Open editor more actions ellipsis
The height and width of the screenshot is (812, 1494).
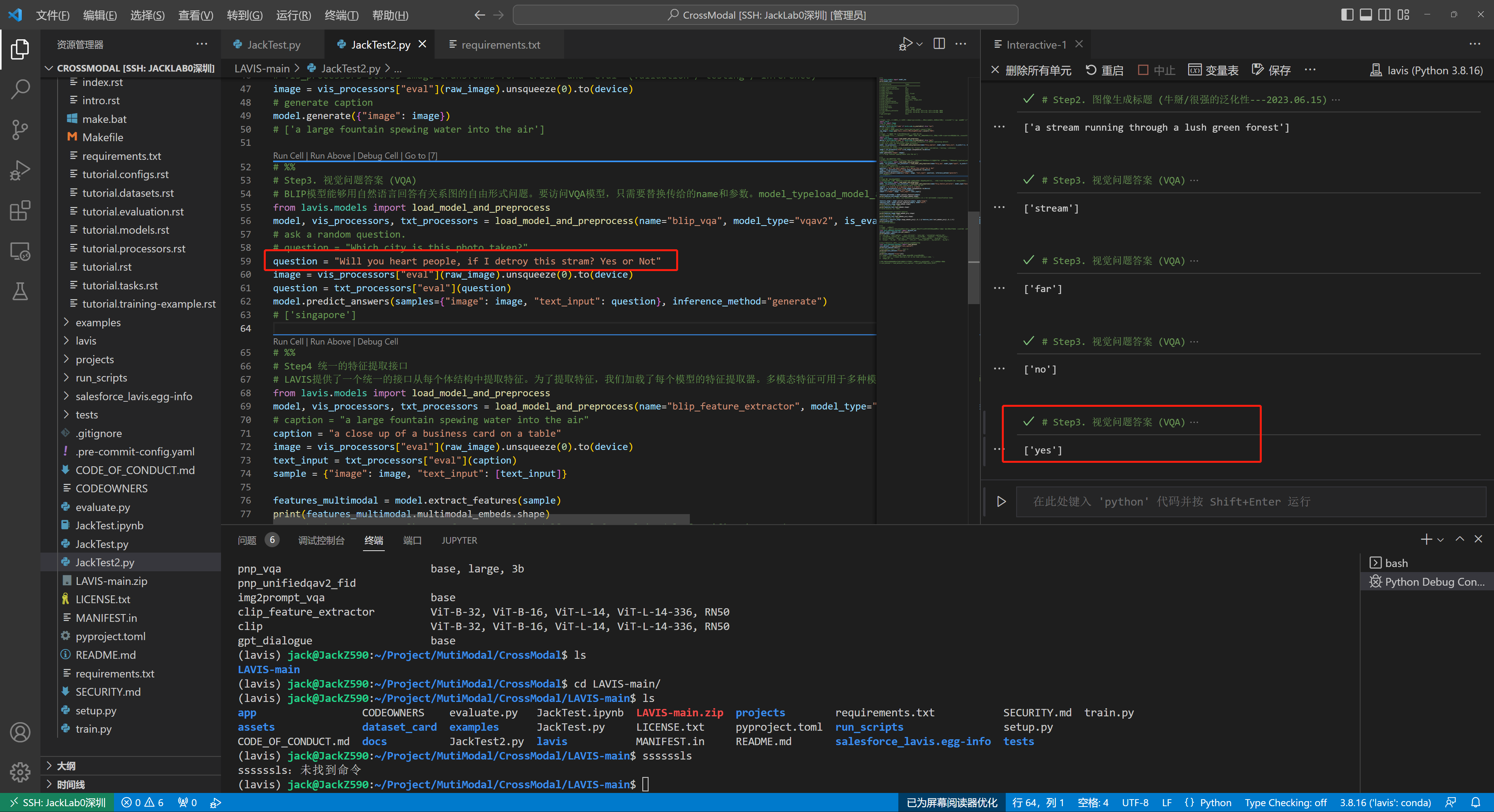961,44
